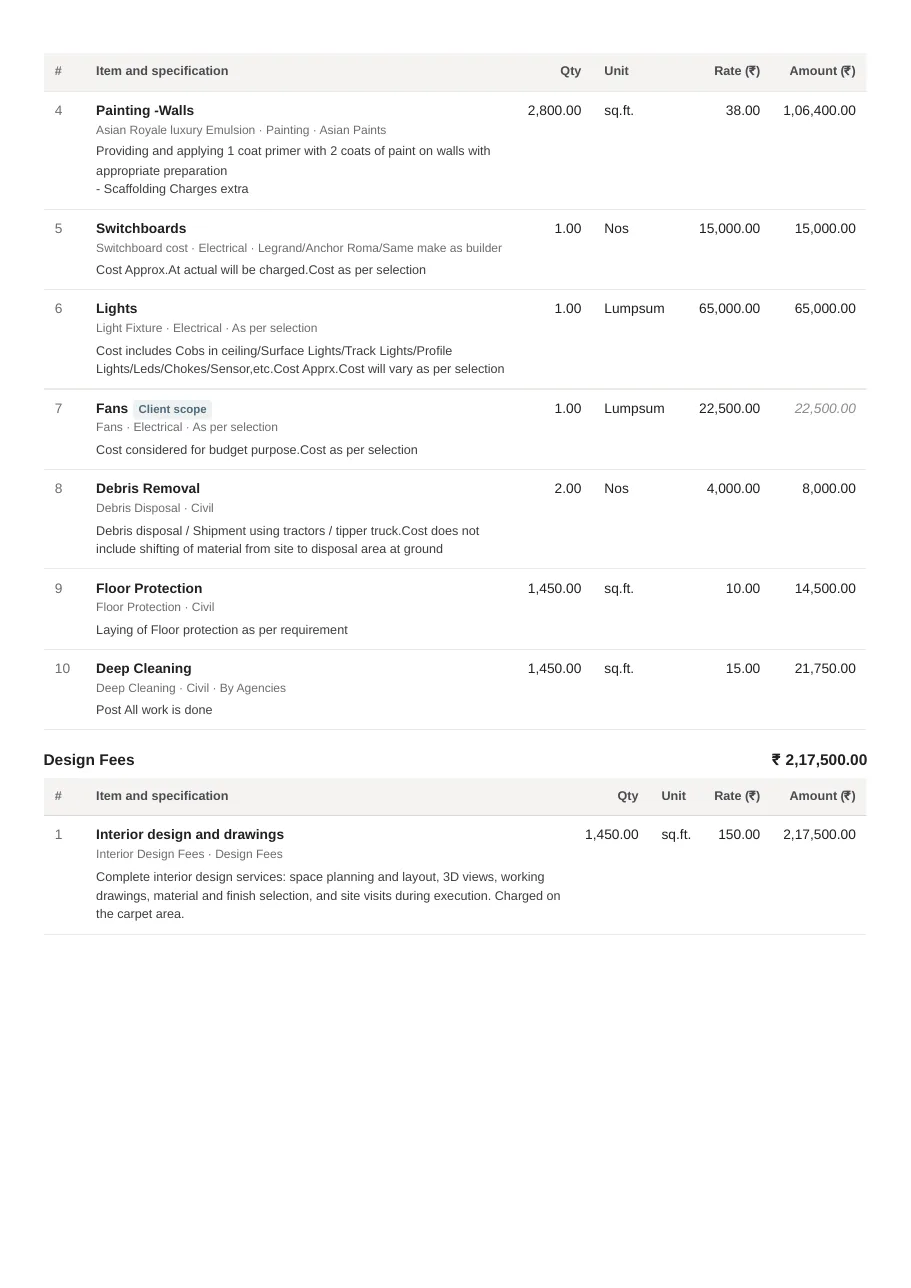Click the 1,06,400.00 amount for Painting
The image size is (911, 1288).
point(819,110)
